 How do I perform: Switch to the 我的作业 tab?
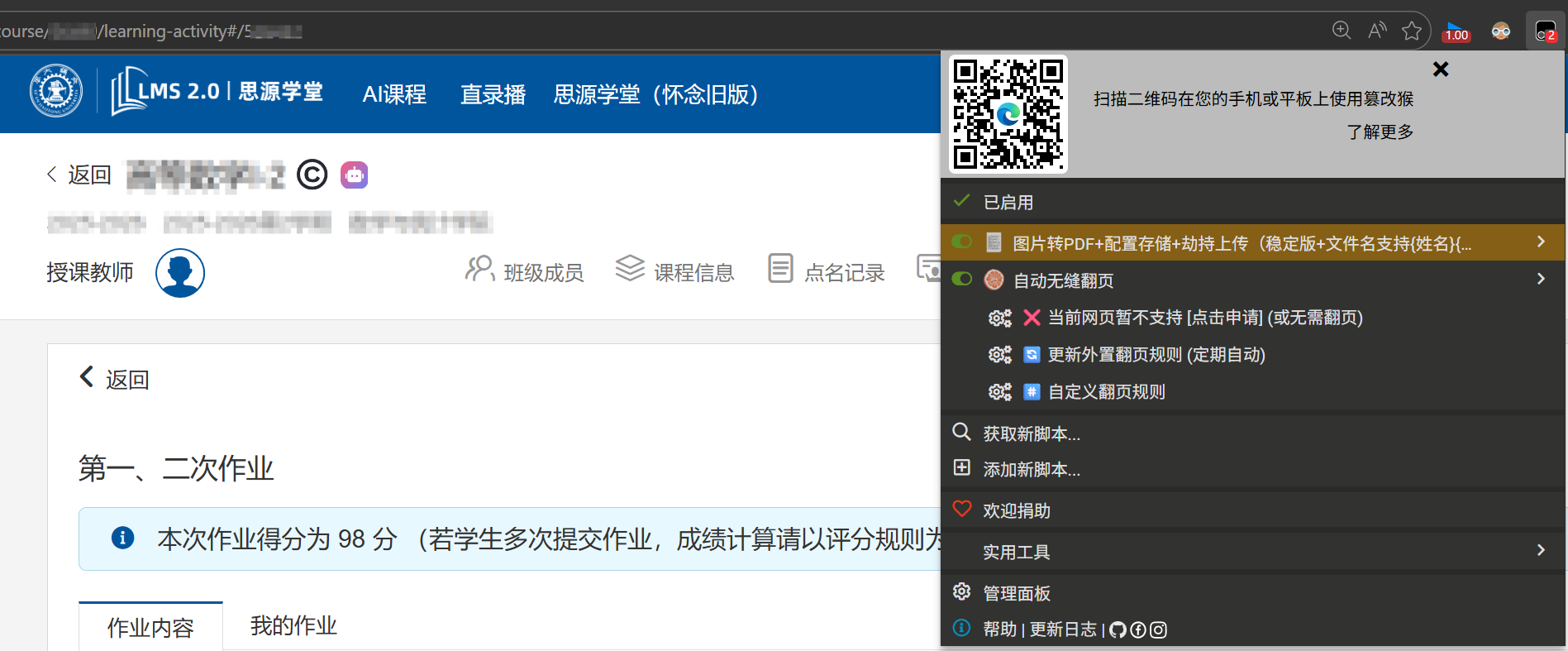(293, 626)
